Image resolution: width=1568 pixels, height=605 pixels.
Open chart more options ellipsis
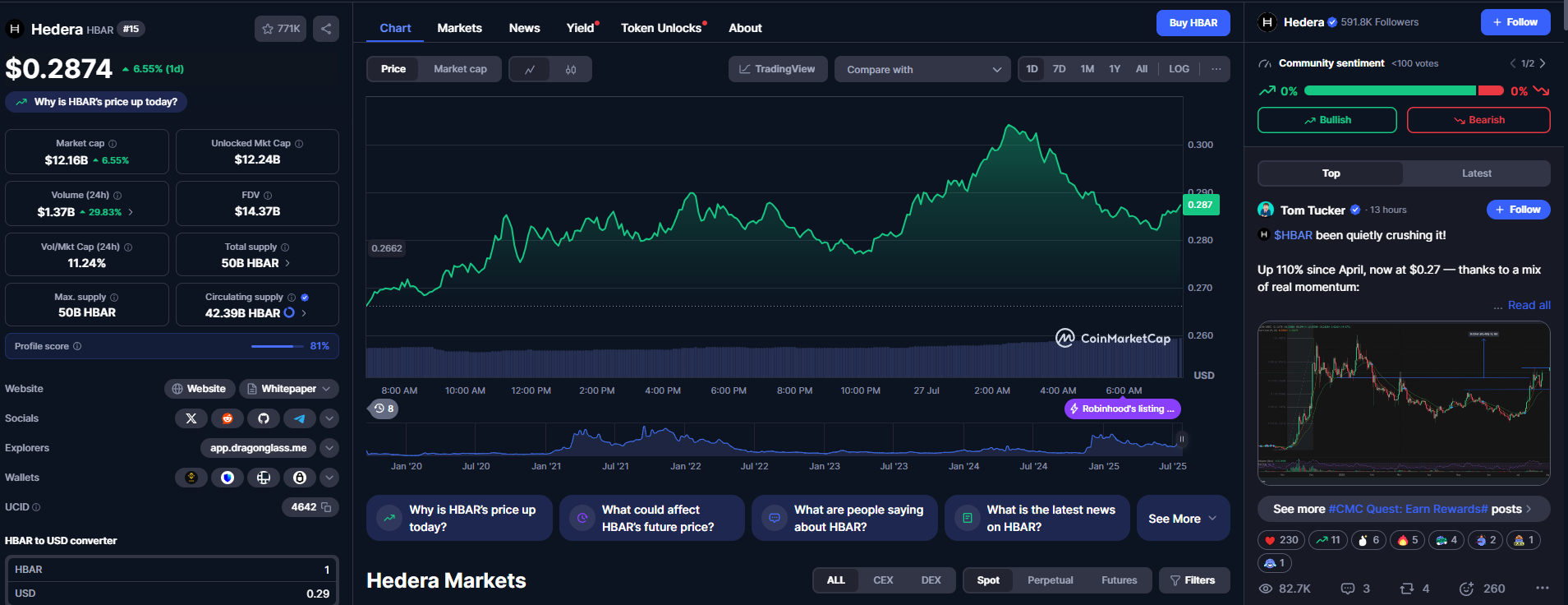pos(1216,69)
